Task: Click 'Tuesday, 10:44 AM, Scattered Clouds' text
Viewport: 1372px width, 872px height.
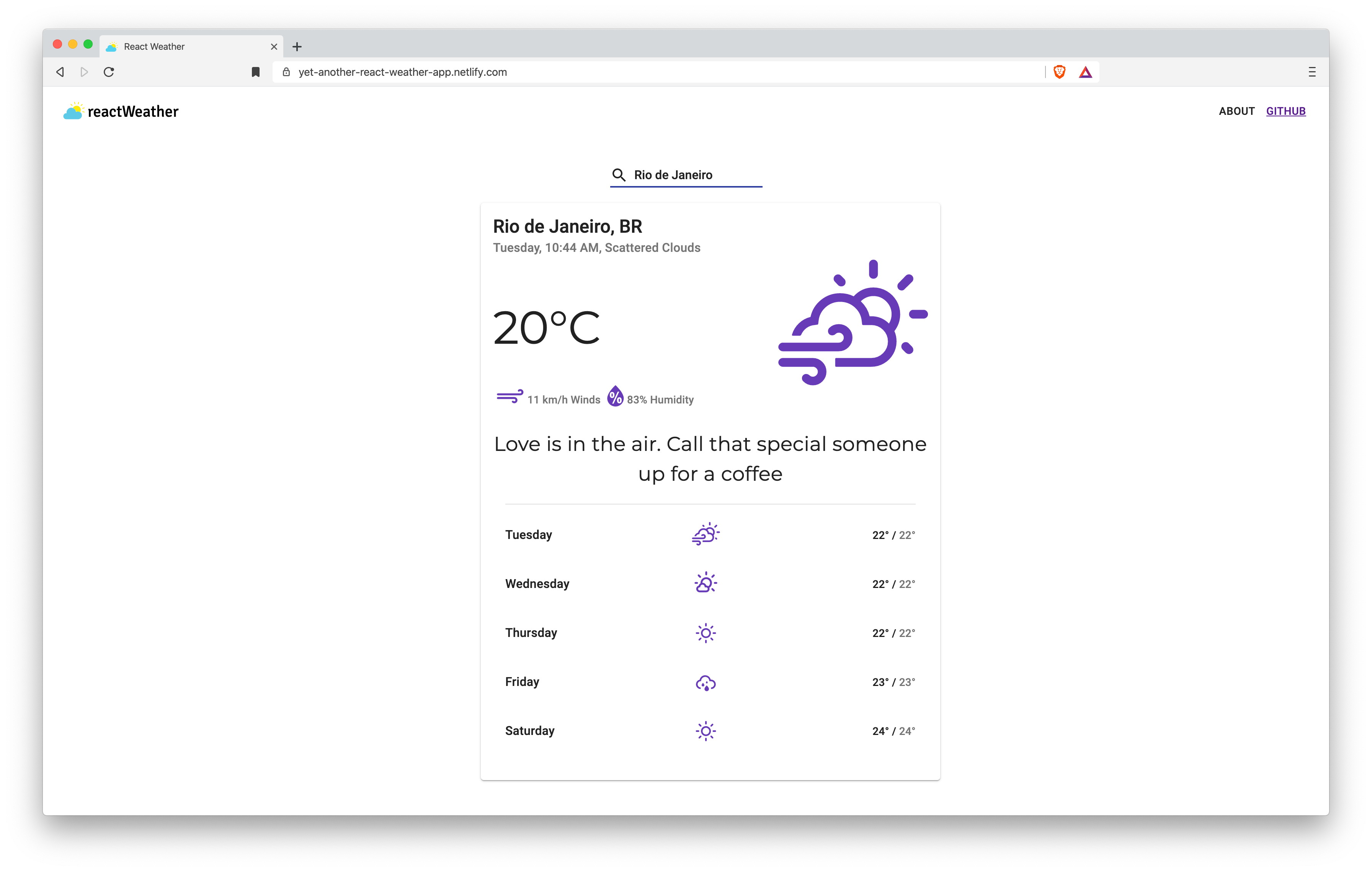Action: [x=596, y=248]
